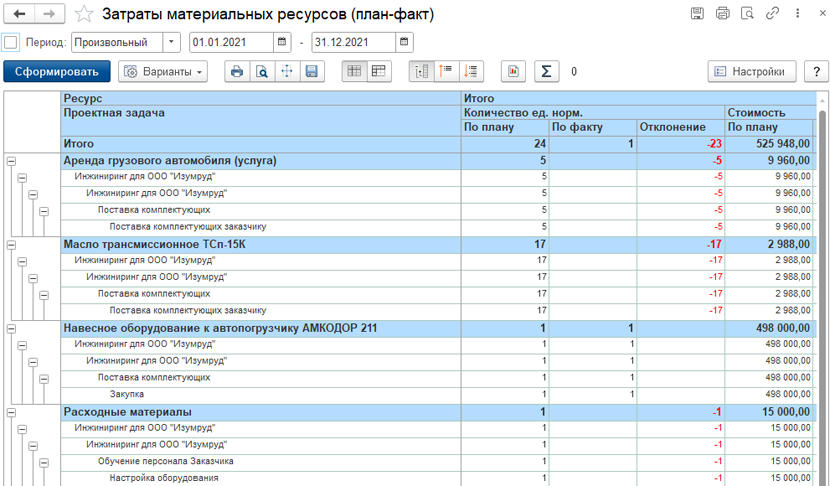Viewport: 830px width, 486px height.
Task: Select the Отклонение column header
Action: coord(680,127)
